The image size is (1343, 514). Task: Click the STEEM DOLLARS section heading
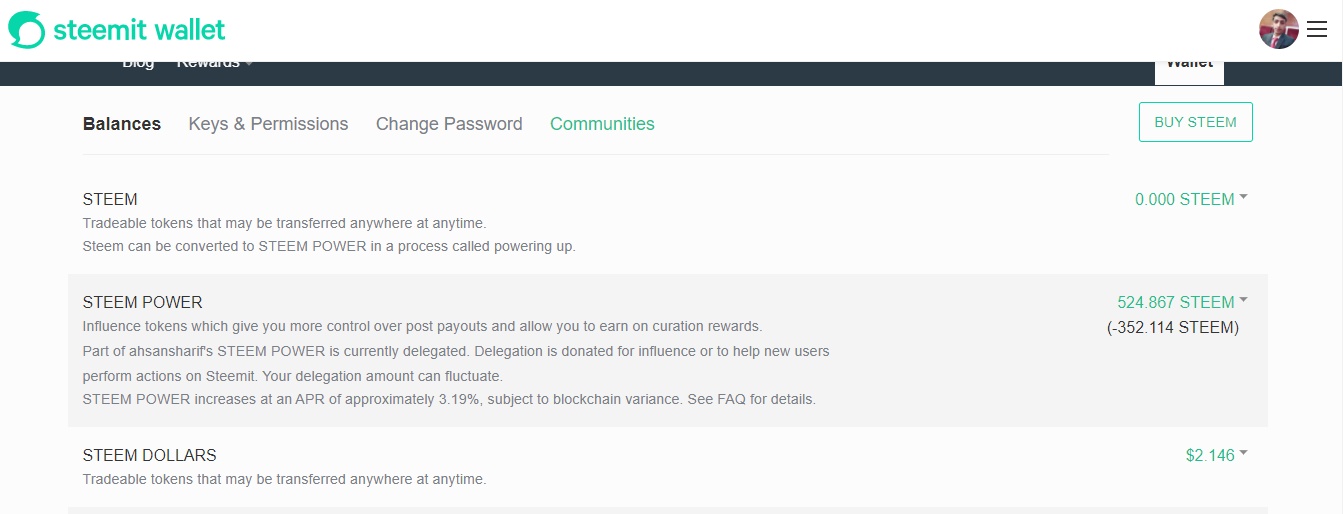149,455
